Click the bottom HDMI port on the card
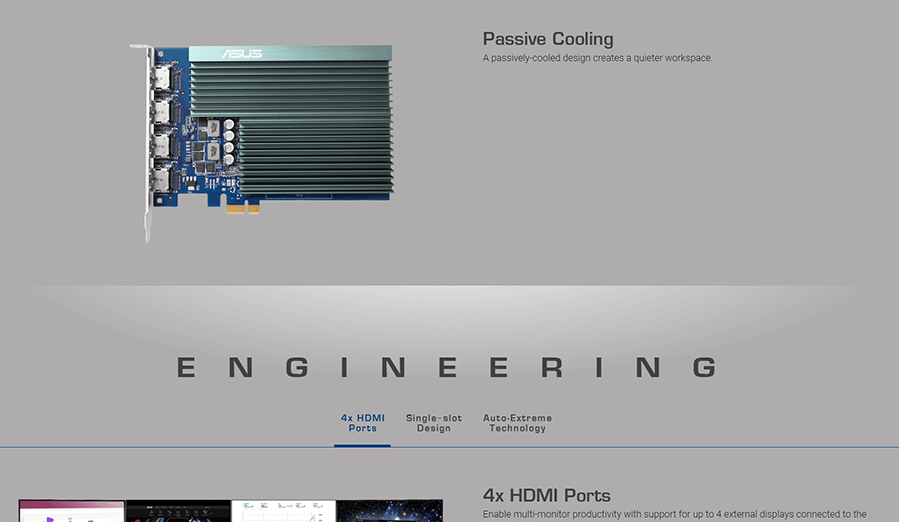 click(x=160, y=178)
